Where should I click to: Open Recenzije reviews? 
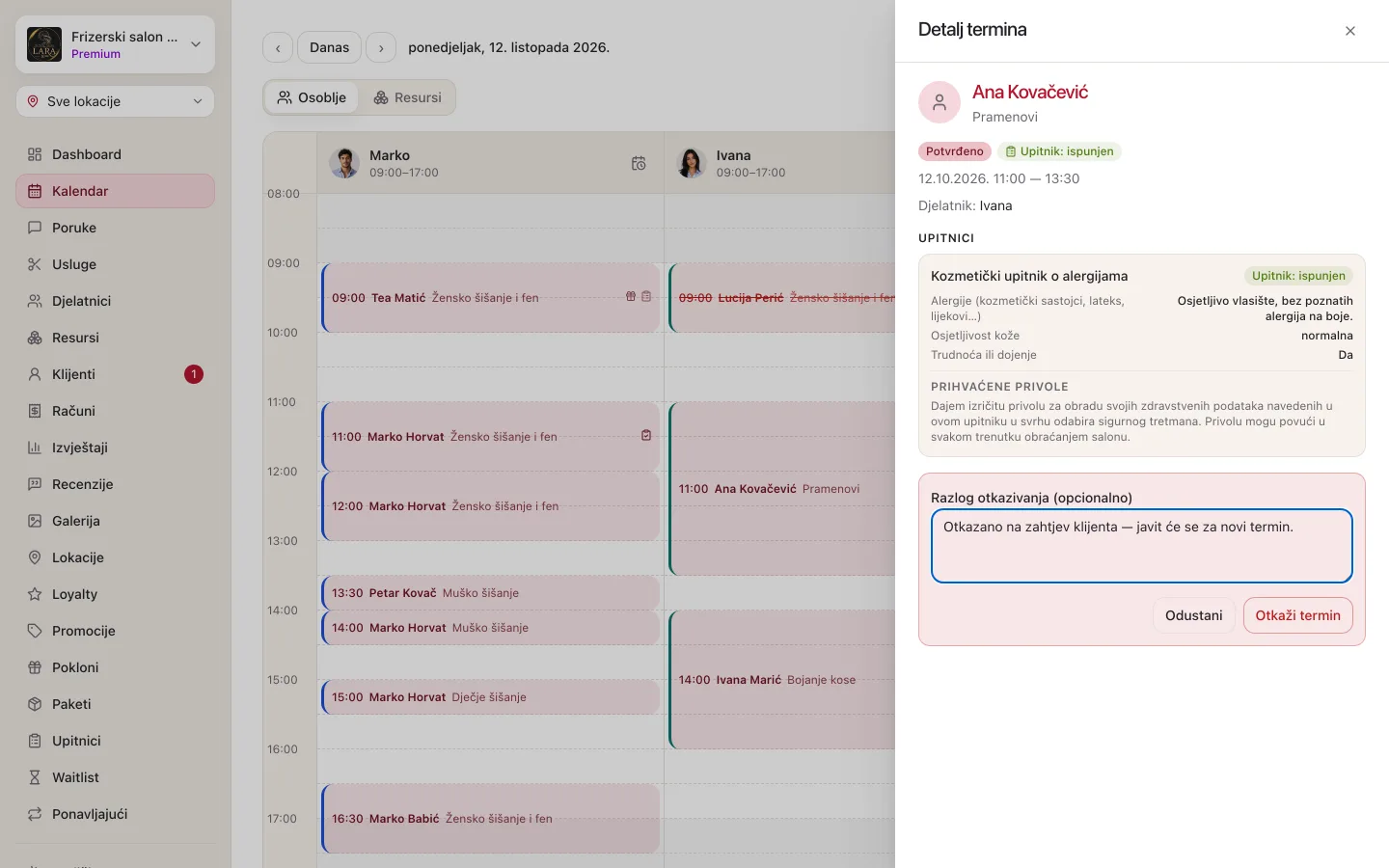pos(115,484)
